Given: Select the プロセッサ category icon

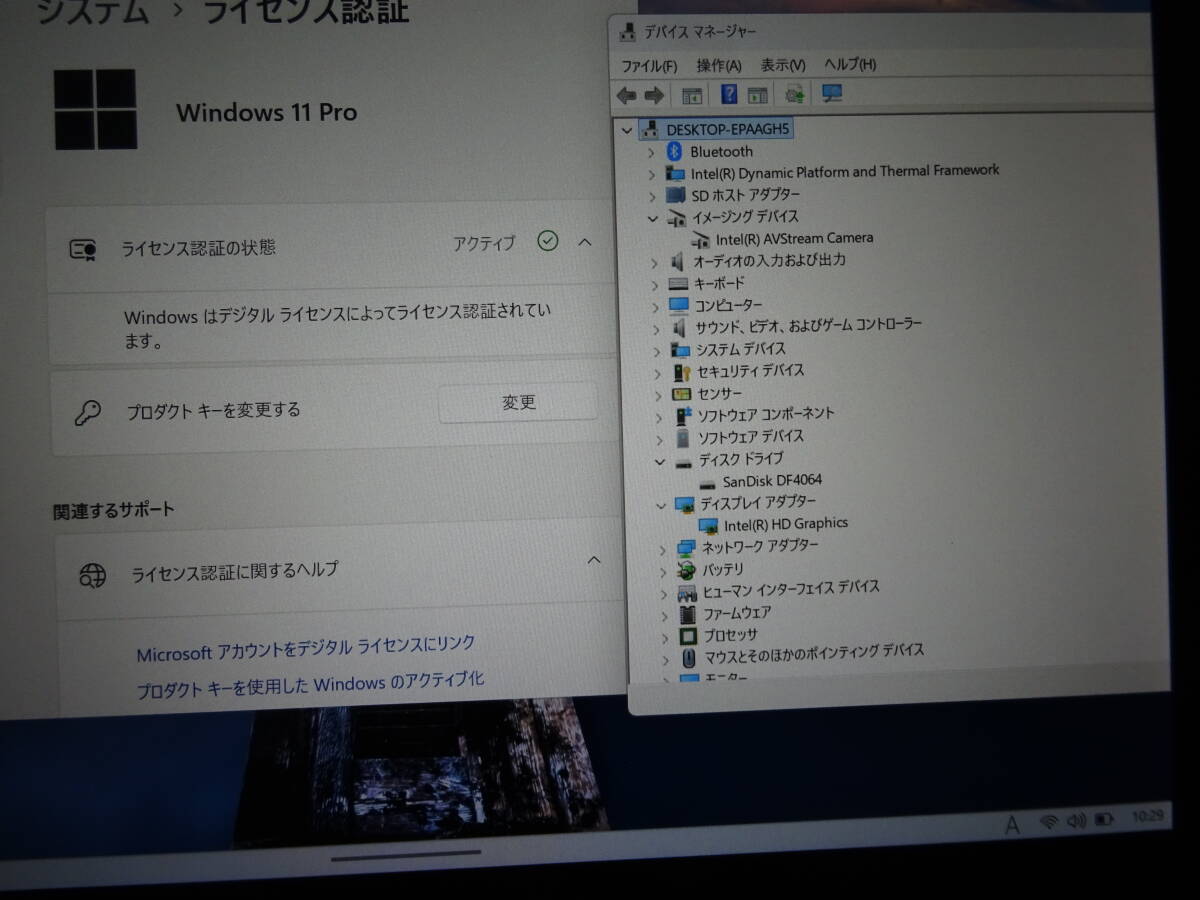Looking at the screenshot, I should coord(688,636).
